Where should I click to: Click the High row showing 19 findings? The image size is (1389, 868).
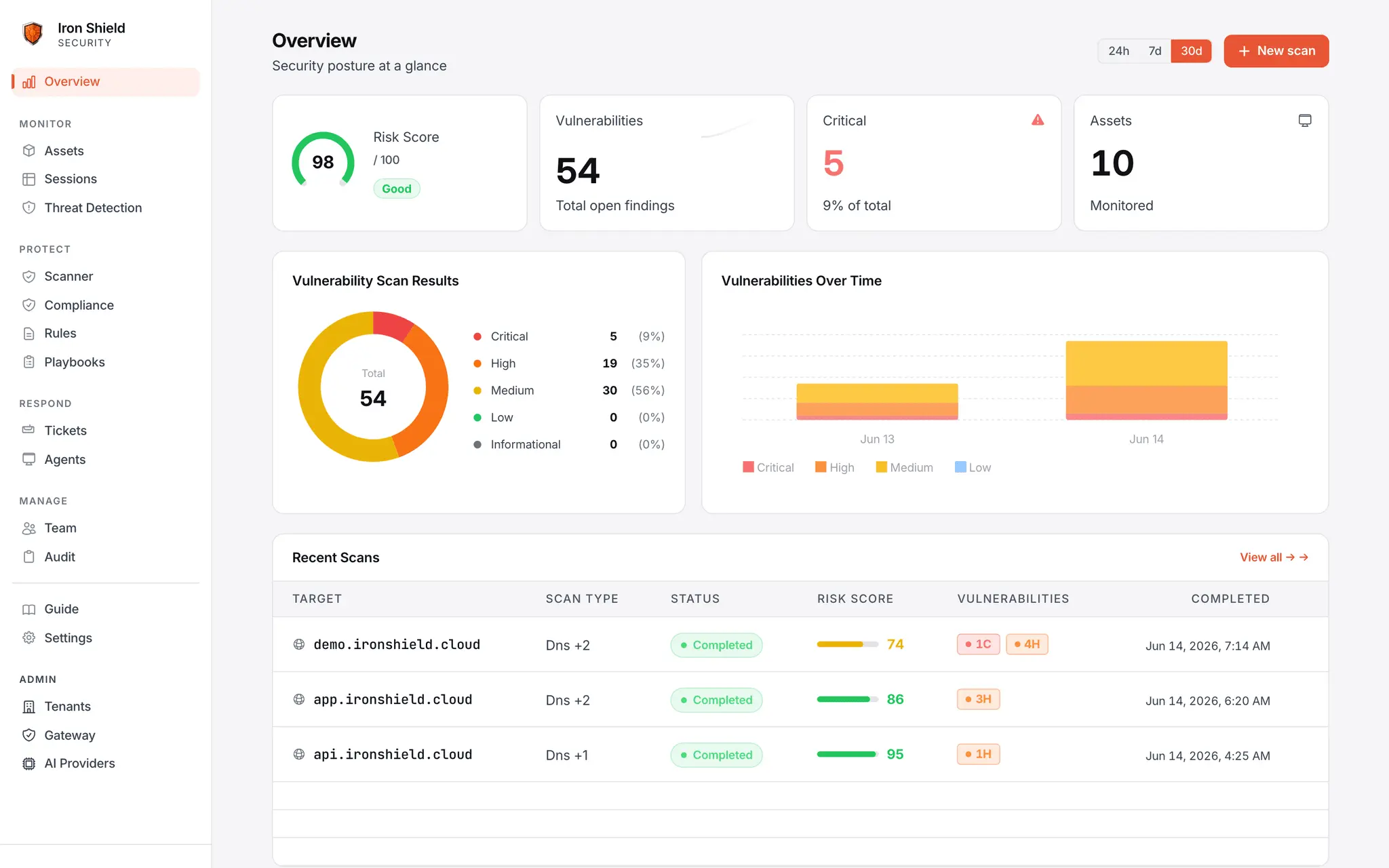(x=568, y=363)
